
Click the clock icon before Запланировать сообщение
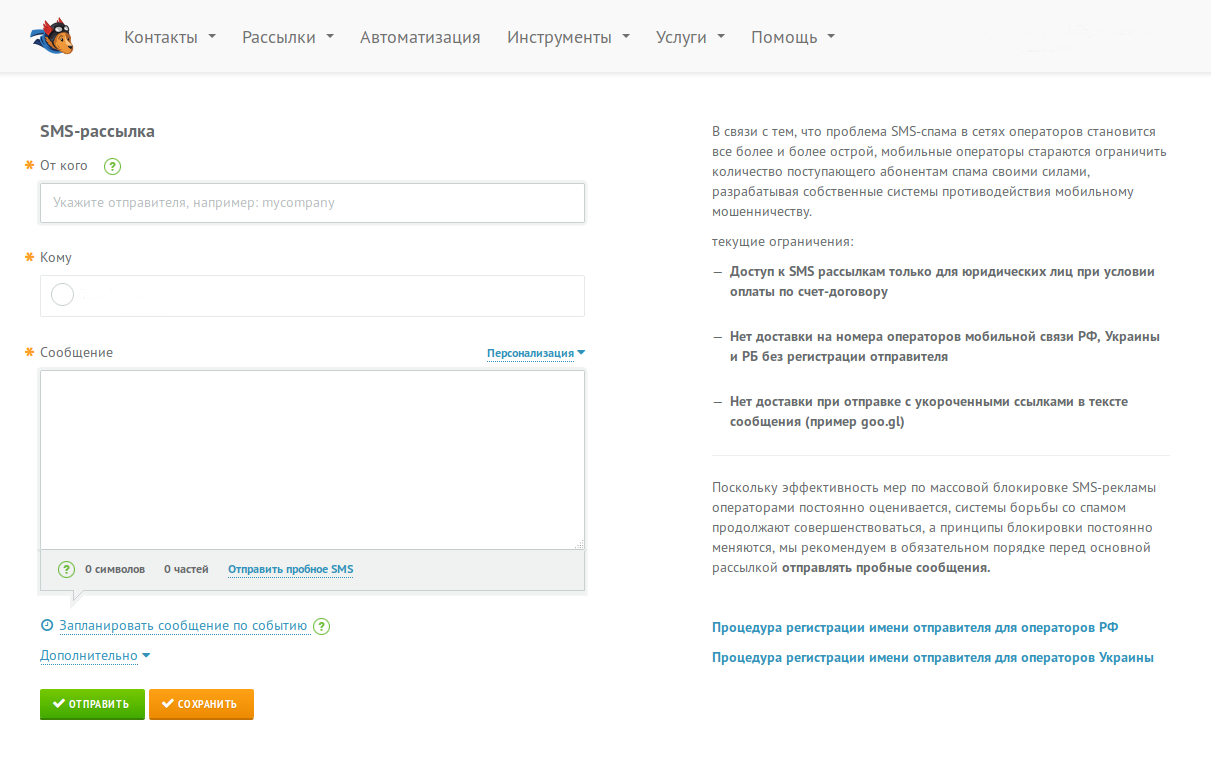point(46,626)
